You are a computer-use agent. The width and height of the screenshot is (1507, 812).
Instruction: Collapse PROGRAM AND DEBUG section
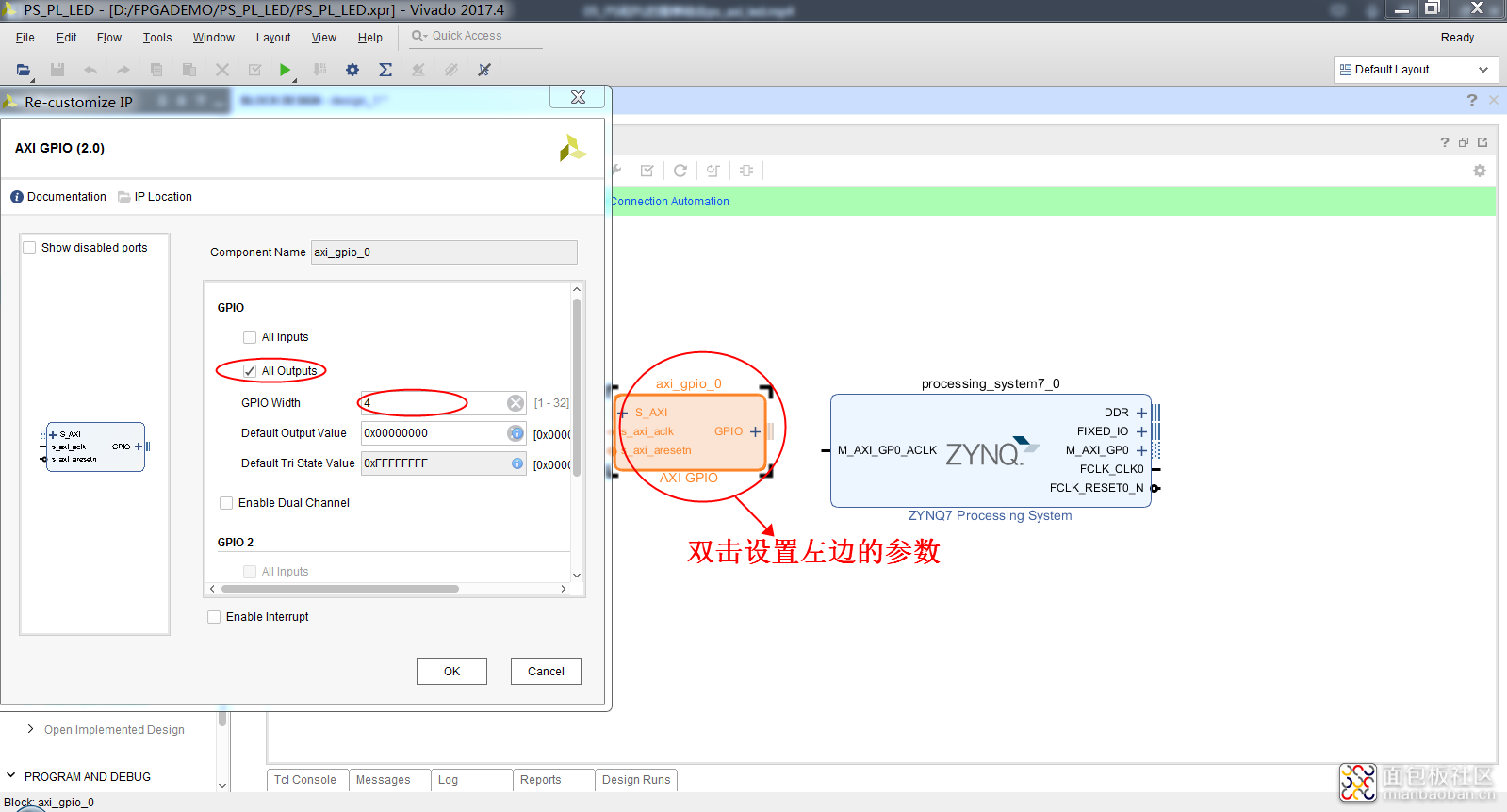pyautogui.click(x=11, y=776)
